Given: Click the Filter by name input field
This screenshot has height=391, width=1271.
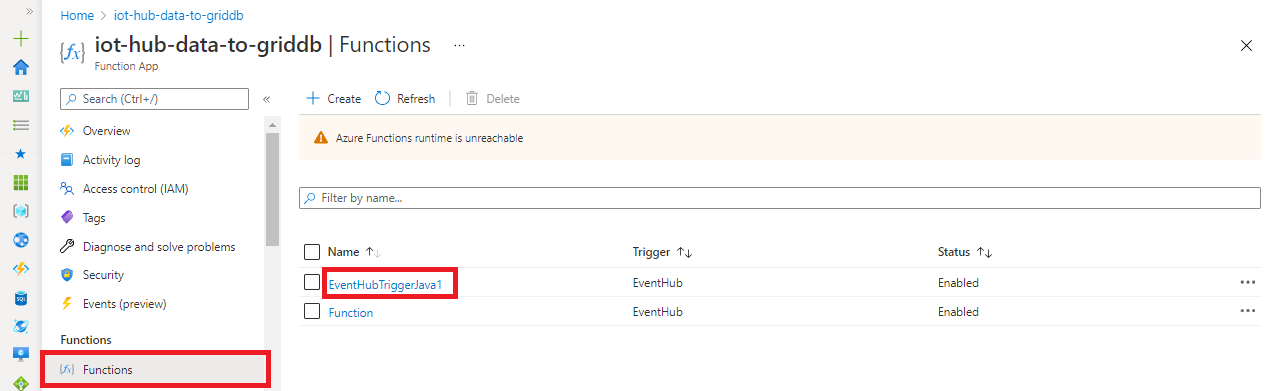Looking at the screenshot, I should (780, 198).
